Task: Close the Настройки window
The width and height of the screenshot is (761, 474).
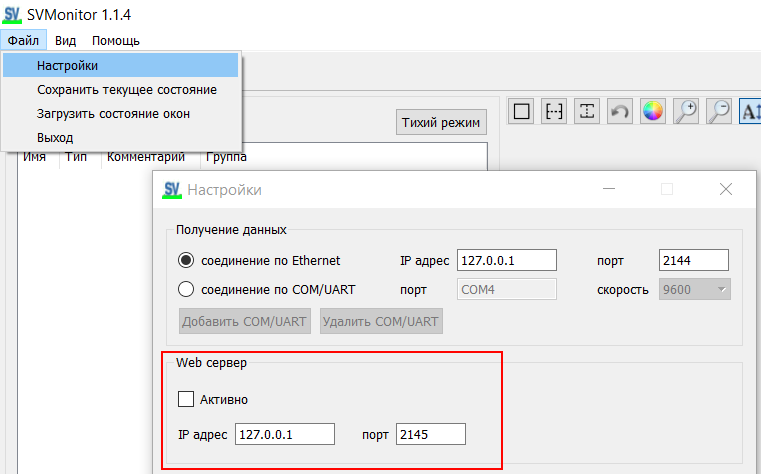Action: (726, 189)
